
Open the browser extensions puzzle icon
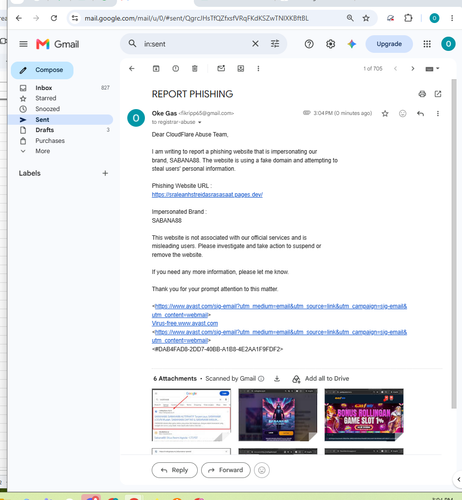(408, 18)
